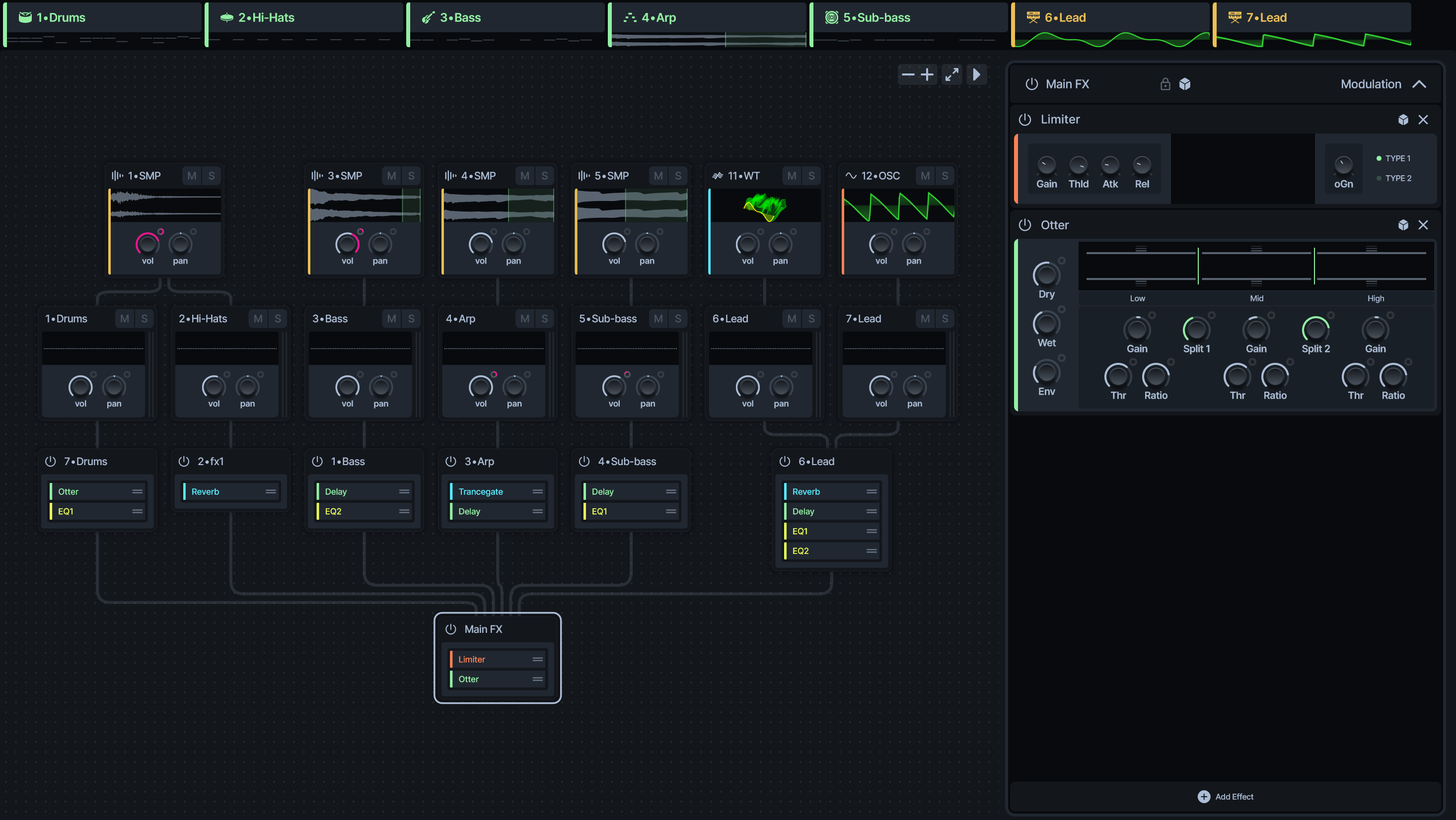
Task: Click the zoom out minus icon
Action: (908, 74)
